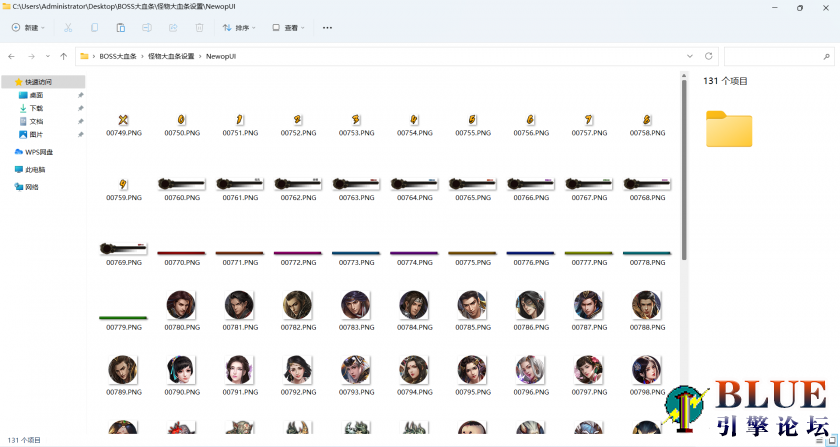
Task: Select 桌面 (Desktop) in the sidebar
Action: [36, 95]
